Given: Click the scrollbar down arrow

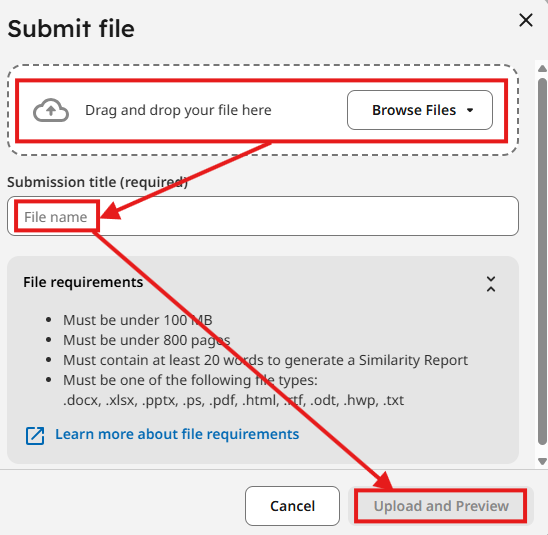Looking at the screenshot, I should [x=542, y=462].
